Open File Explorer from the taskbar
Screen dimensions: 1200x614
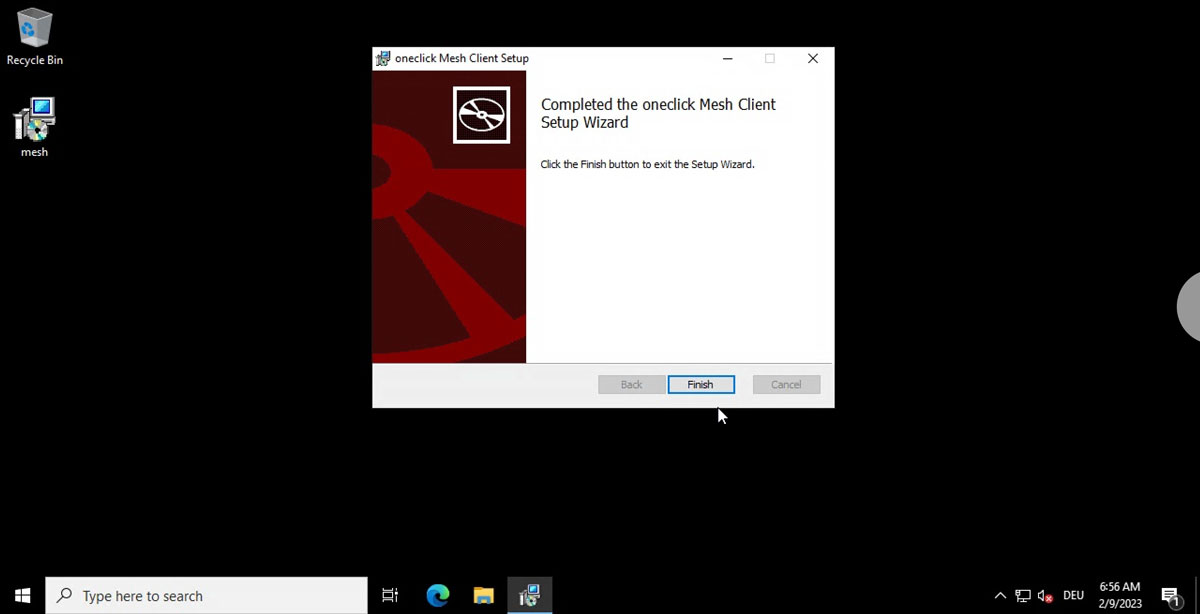(484, 596)
